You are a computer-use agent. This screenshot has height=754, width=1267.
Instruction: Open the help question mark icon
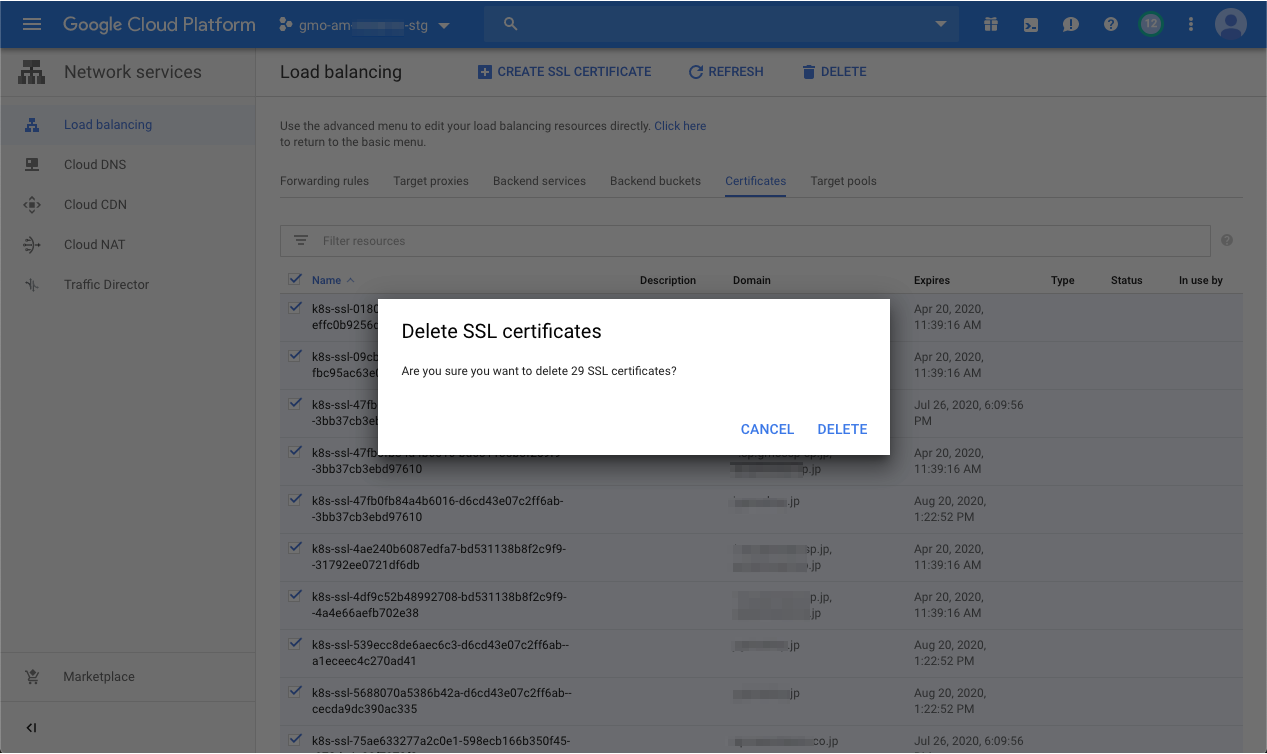point(1110,24)
